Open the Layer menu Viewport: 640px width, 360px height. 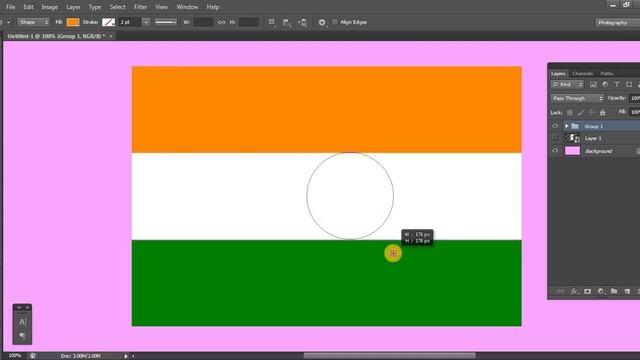[x=73, y=7]
